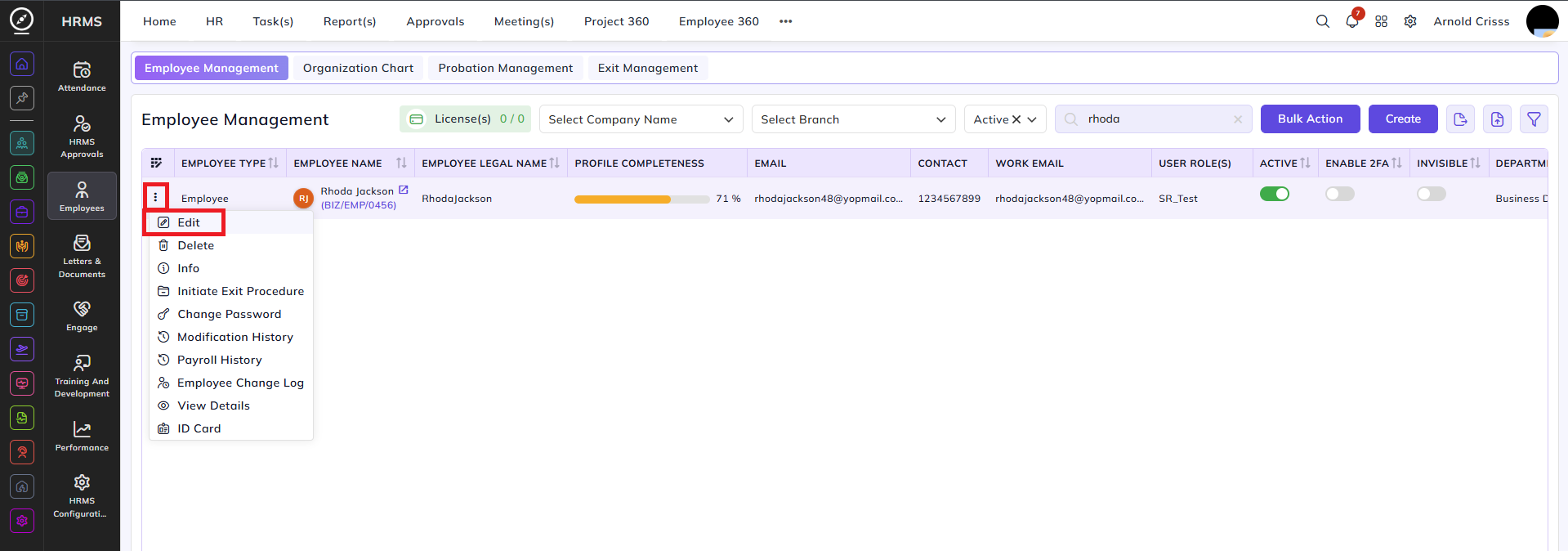
Task: Choose Info from the context menu
Action: [x=231, y=268]
